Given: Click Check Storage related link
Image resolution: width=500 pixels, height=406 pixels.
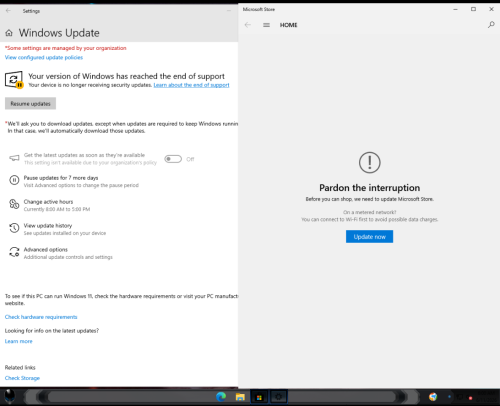Looking at the screenshot, I should point(22,378).
